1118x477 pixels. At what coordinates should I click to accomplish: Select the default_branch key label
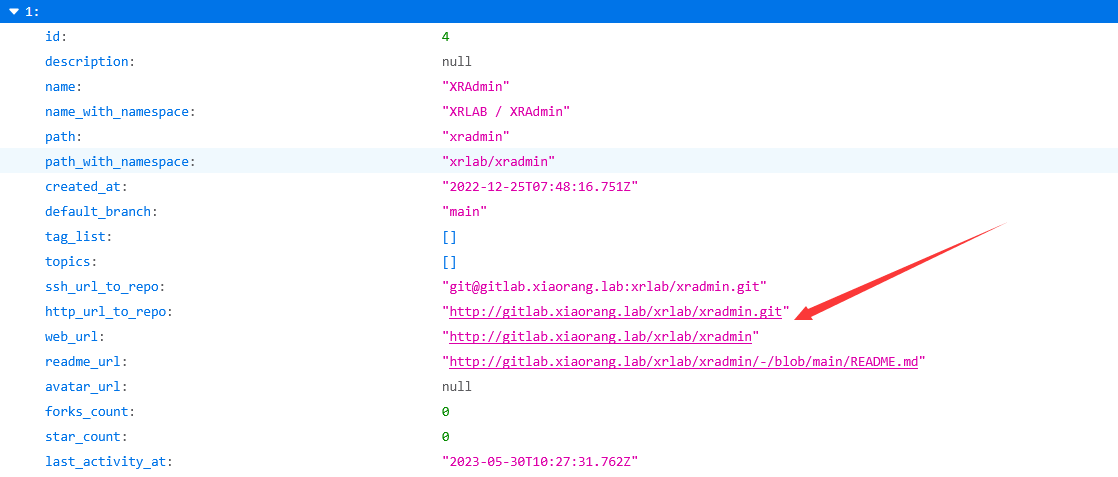(x=101, y=212)
